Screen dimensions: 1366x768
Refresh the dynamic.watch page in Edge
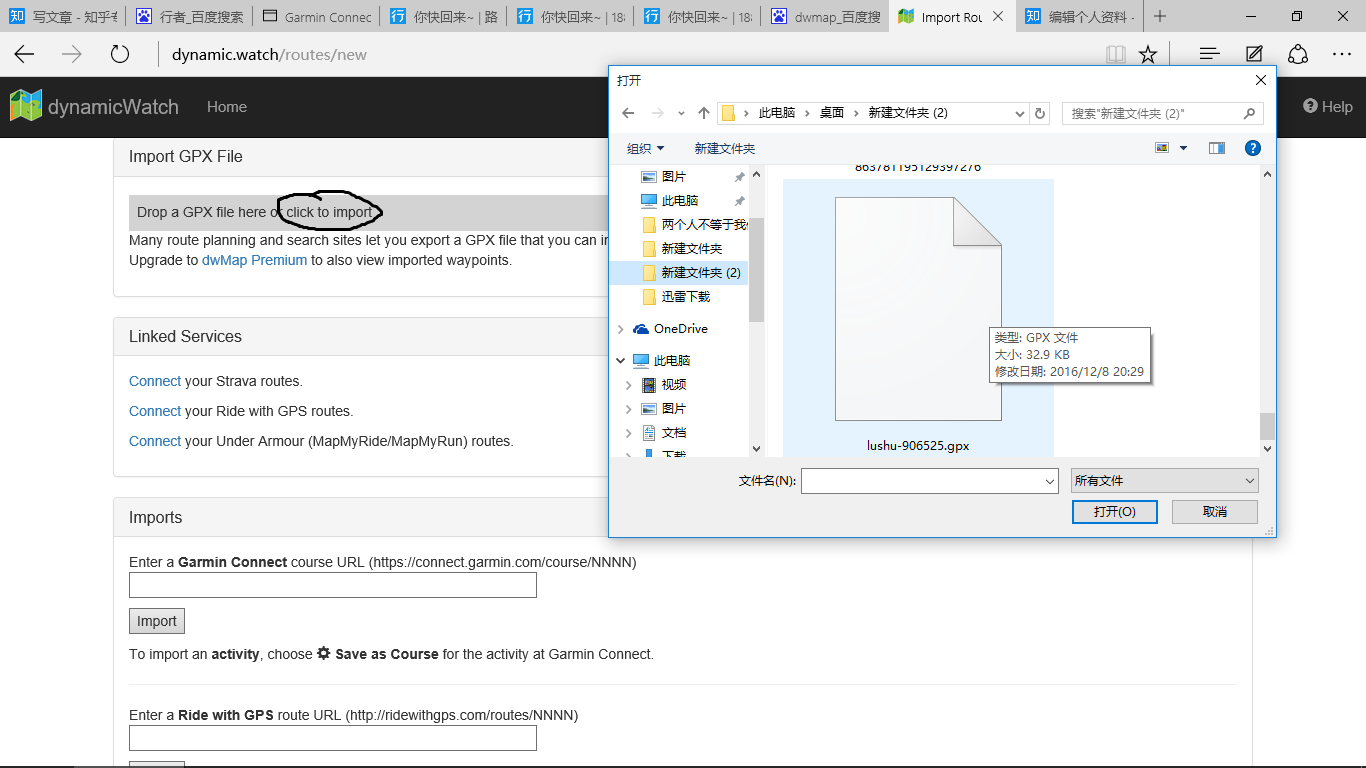point(120,54)
